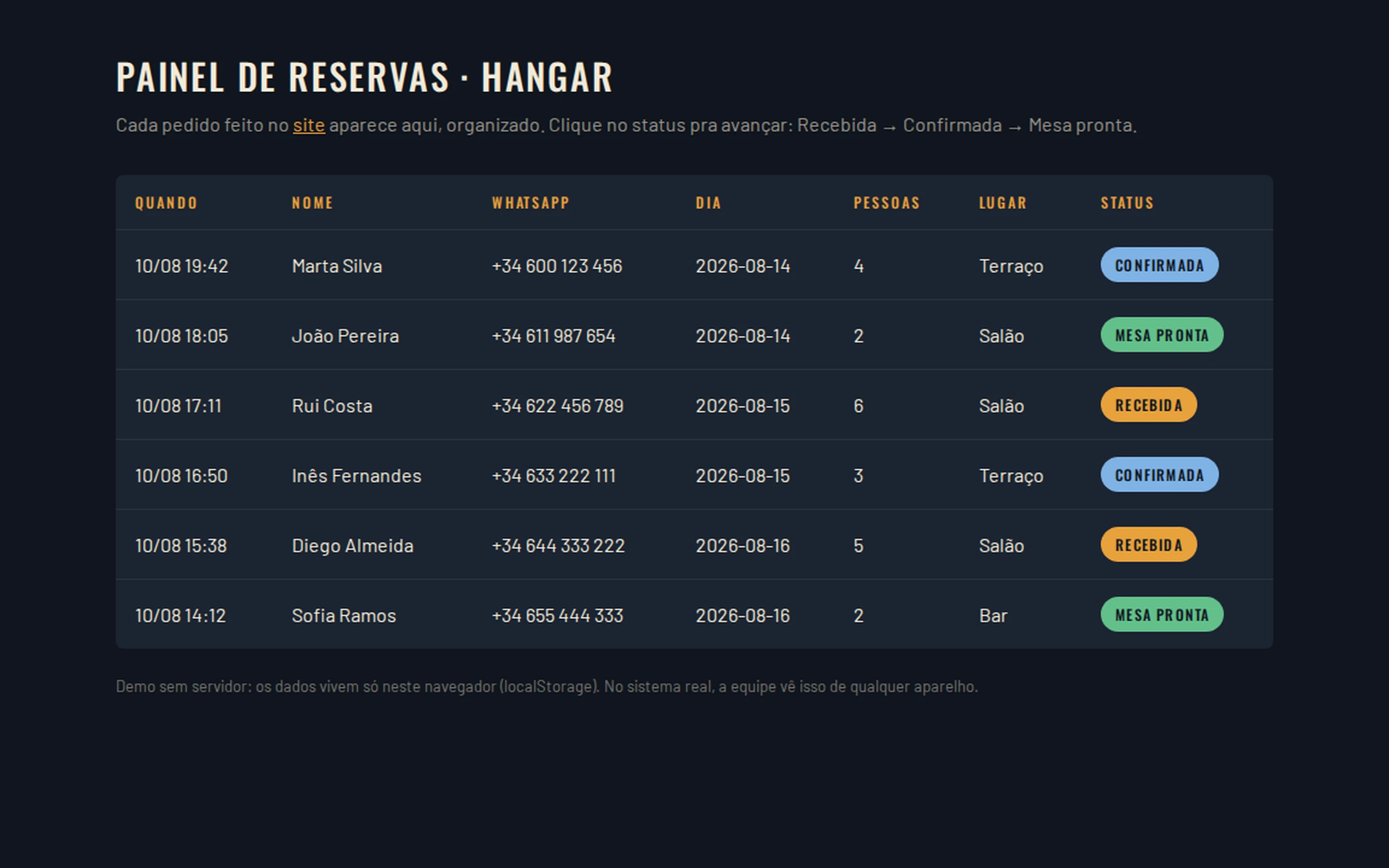Click phone number +34 611 987 654
This screenshot has height=868, width=1389.
pyautogui.click(x=553, y=336)
